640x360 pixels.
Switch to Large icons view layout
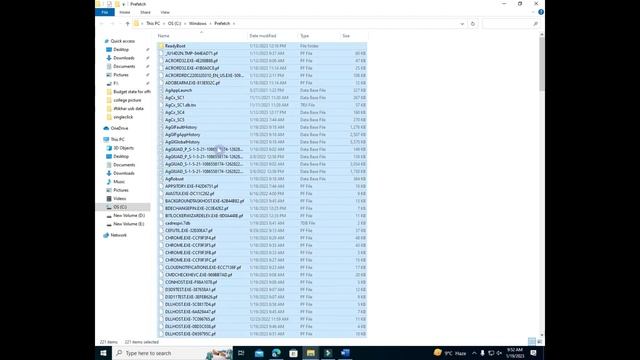(540, 342)
